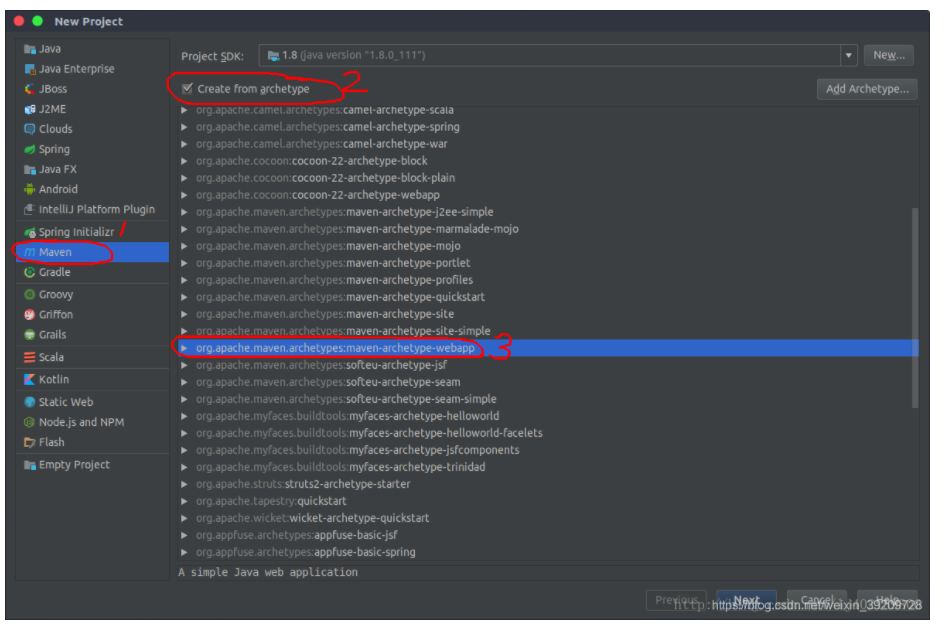Select appfuse-basic-jsf row

click(548, 536)
